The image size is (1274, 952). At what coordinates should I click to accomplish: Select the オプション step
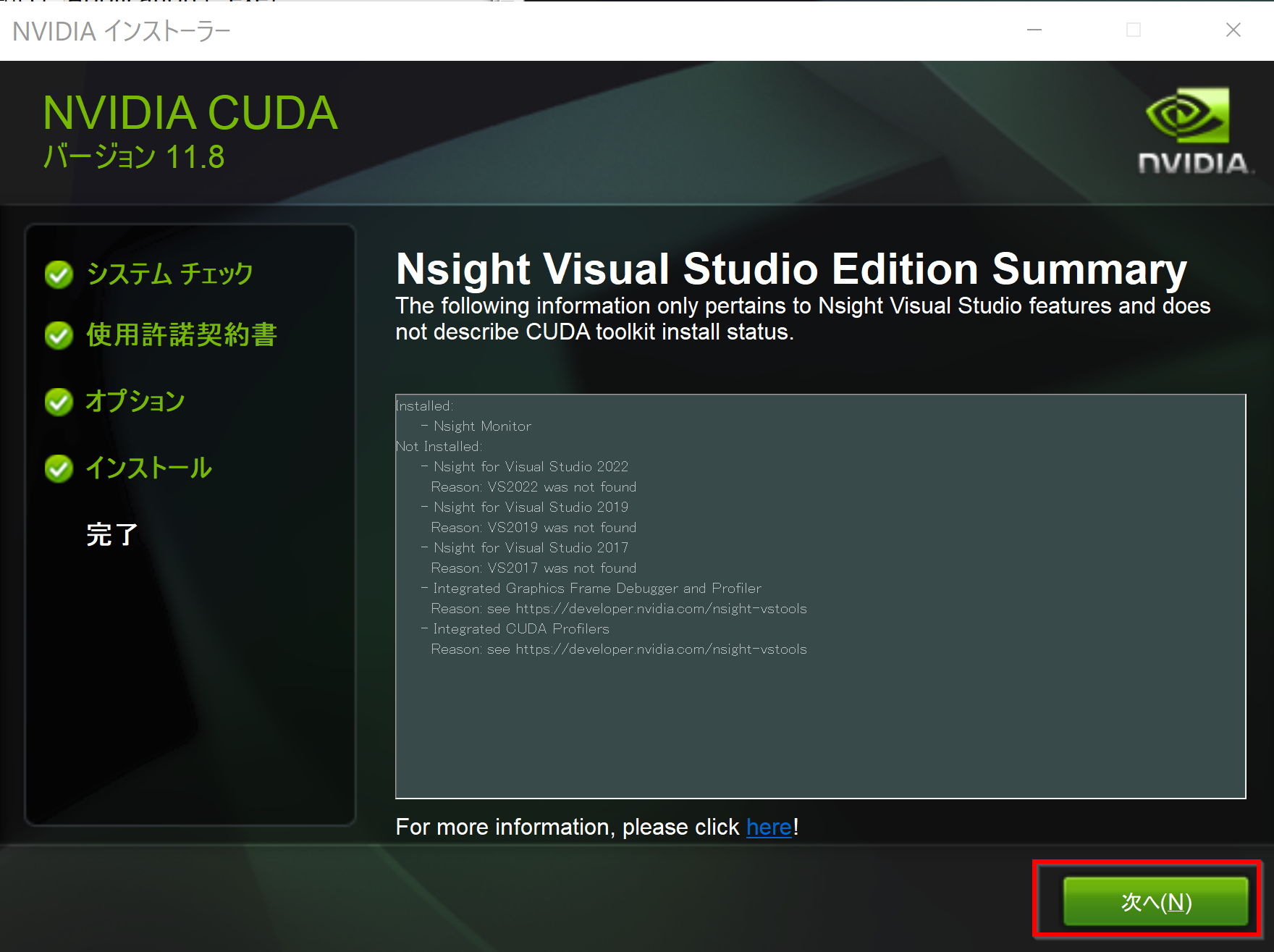coord(135,401)
